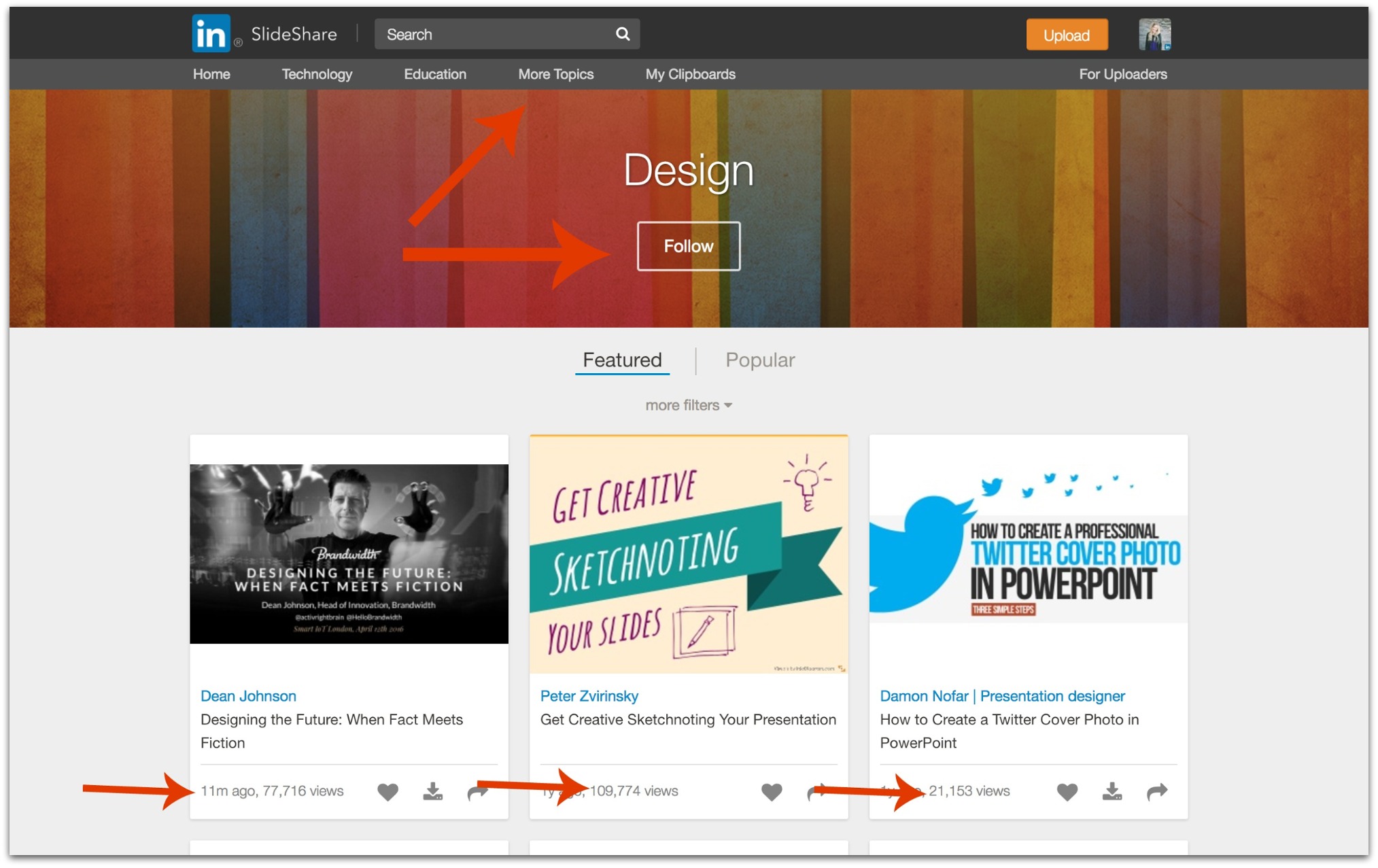Viewport: 1378px width, 868px height.
Task: Click the '11m ago, 77,716 views' text
Action: click(x=272, y=791)
